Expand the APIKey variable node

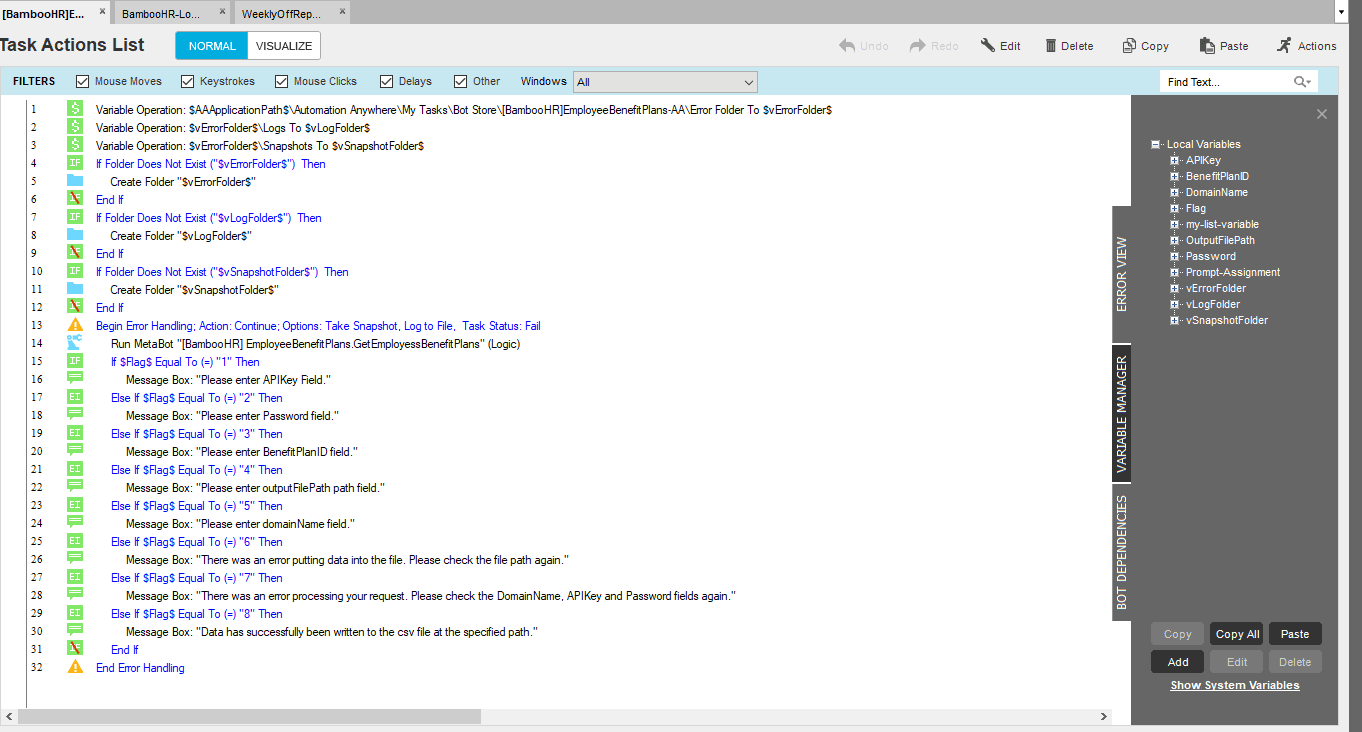[x=1175, y=160]
